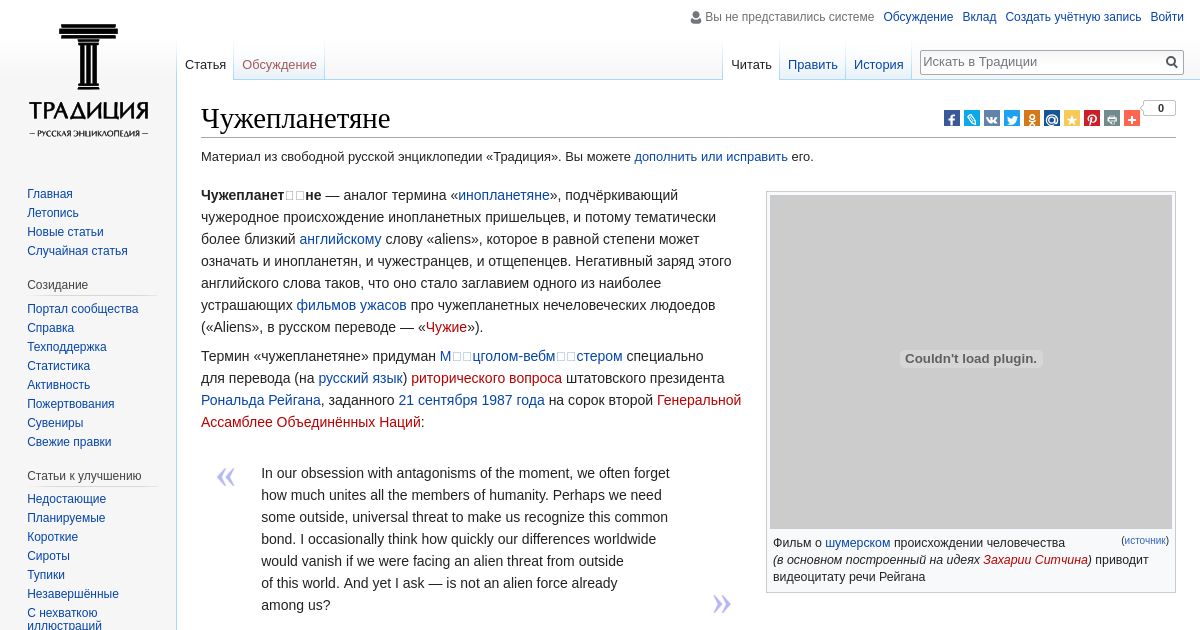Open Пожертвования link
Viewport: 1200px width, 630px height.
pos(71,404)
